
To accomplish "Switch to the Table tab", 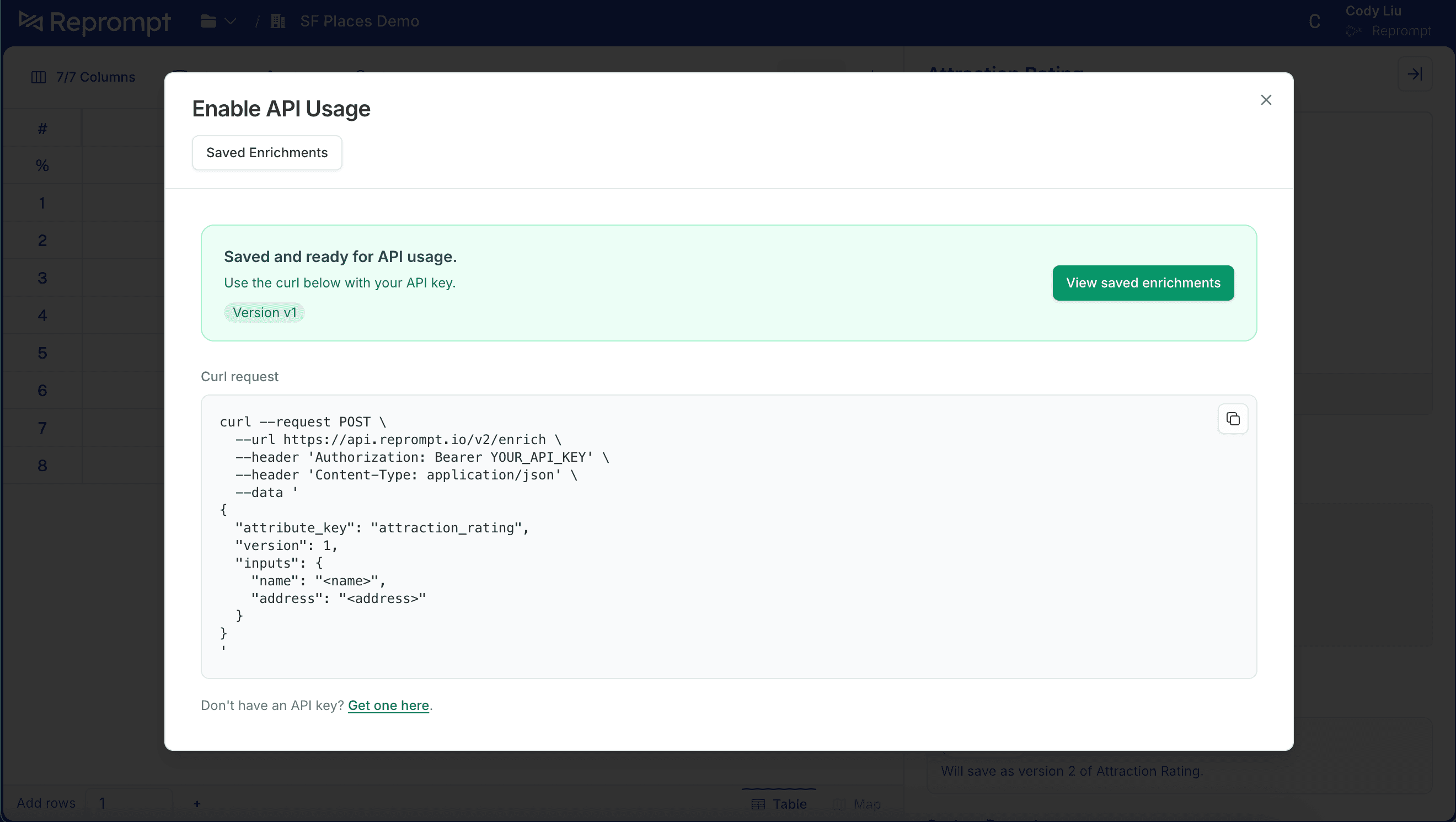I will (x=778, y=803).
